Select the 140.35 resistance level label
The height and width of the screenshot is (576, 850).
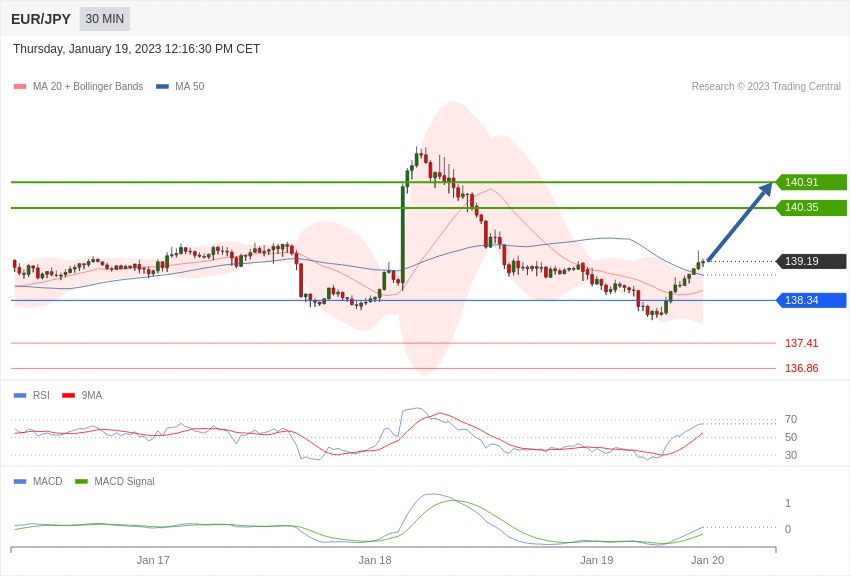[x=812, y=208]
